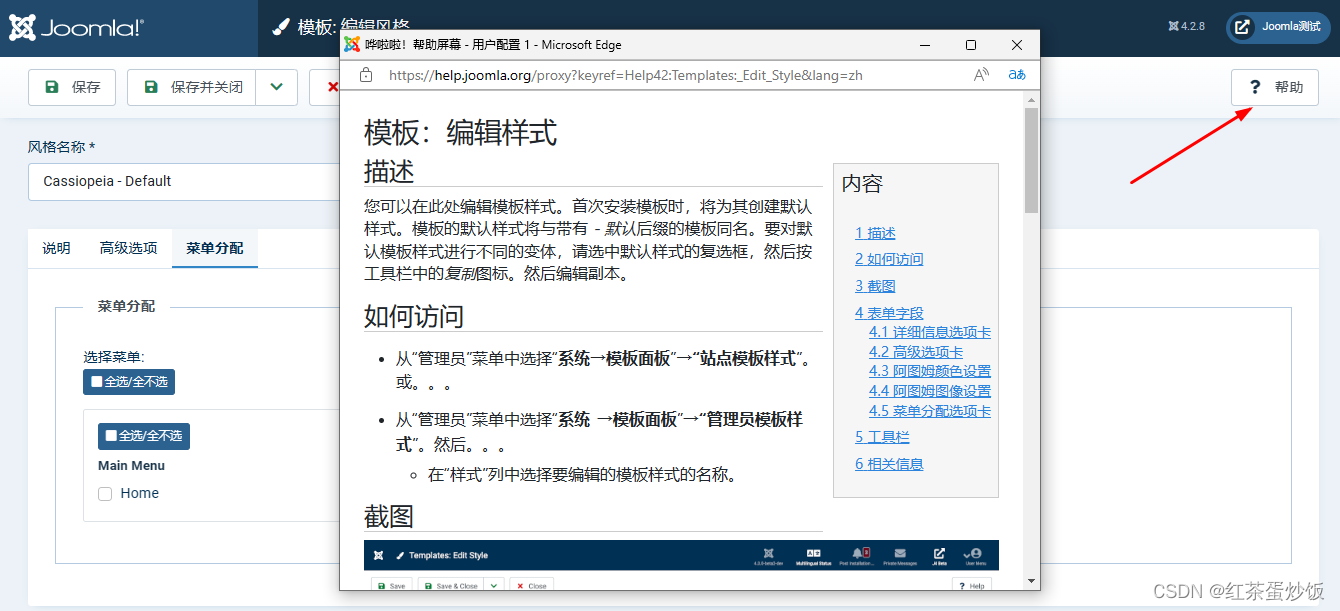The width and height of the screenshot is (1340, 611).
Task: Switch to the 高级选项 tab
Action: tap(128, 248)
